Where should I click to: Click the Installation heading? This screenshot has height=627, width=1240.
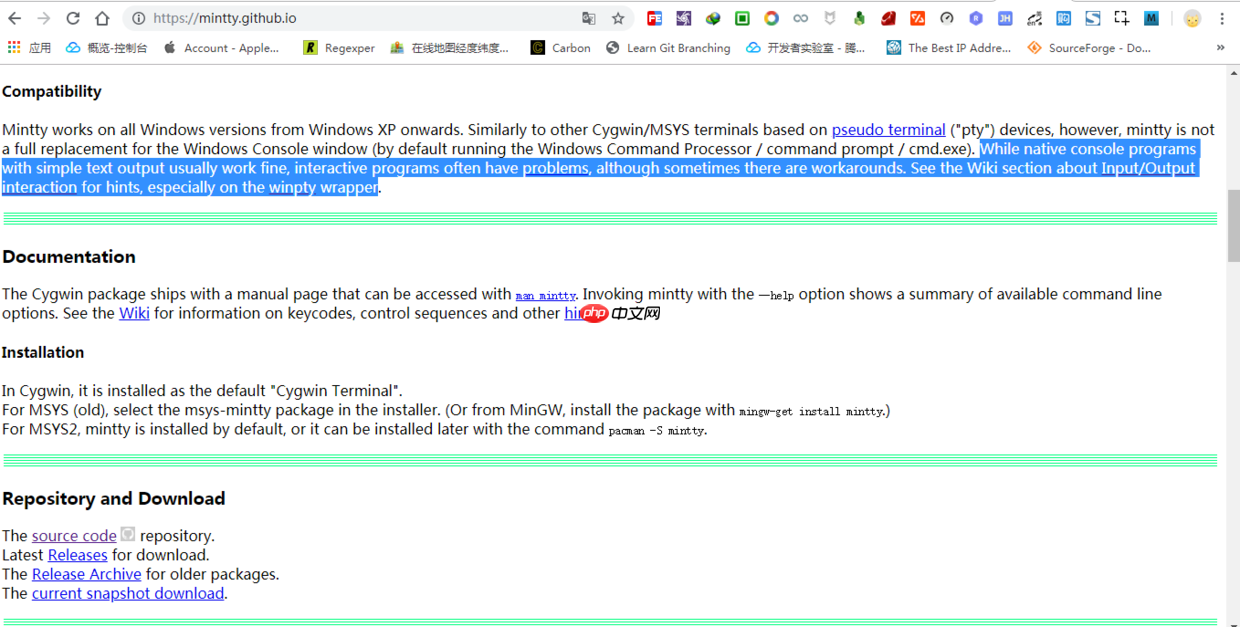[x=43, y=352]
